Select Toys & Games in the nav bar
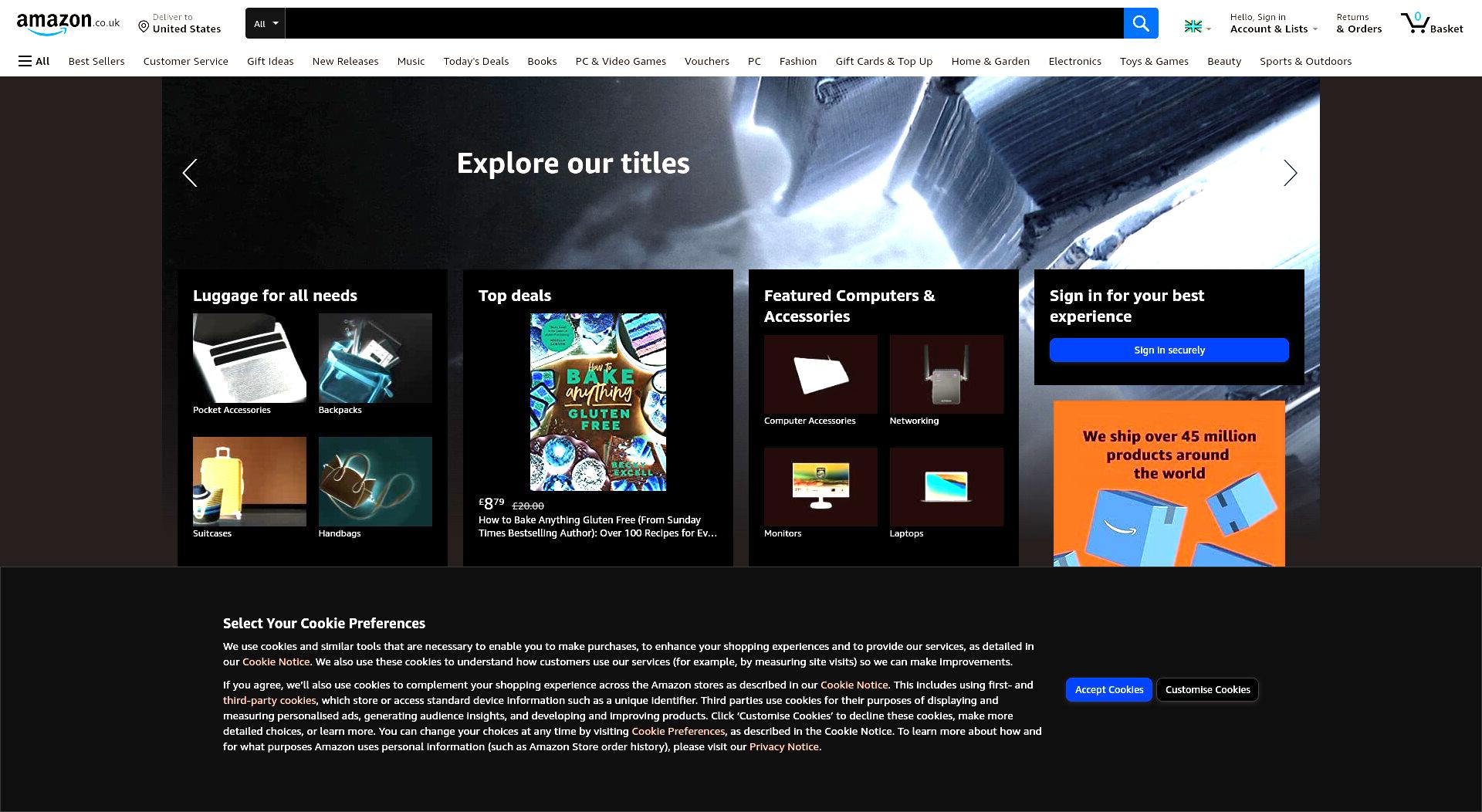 point(1154,61)
